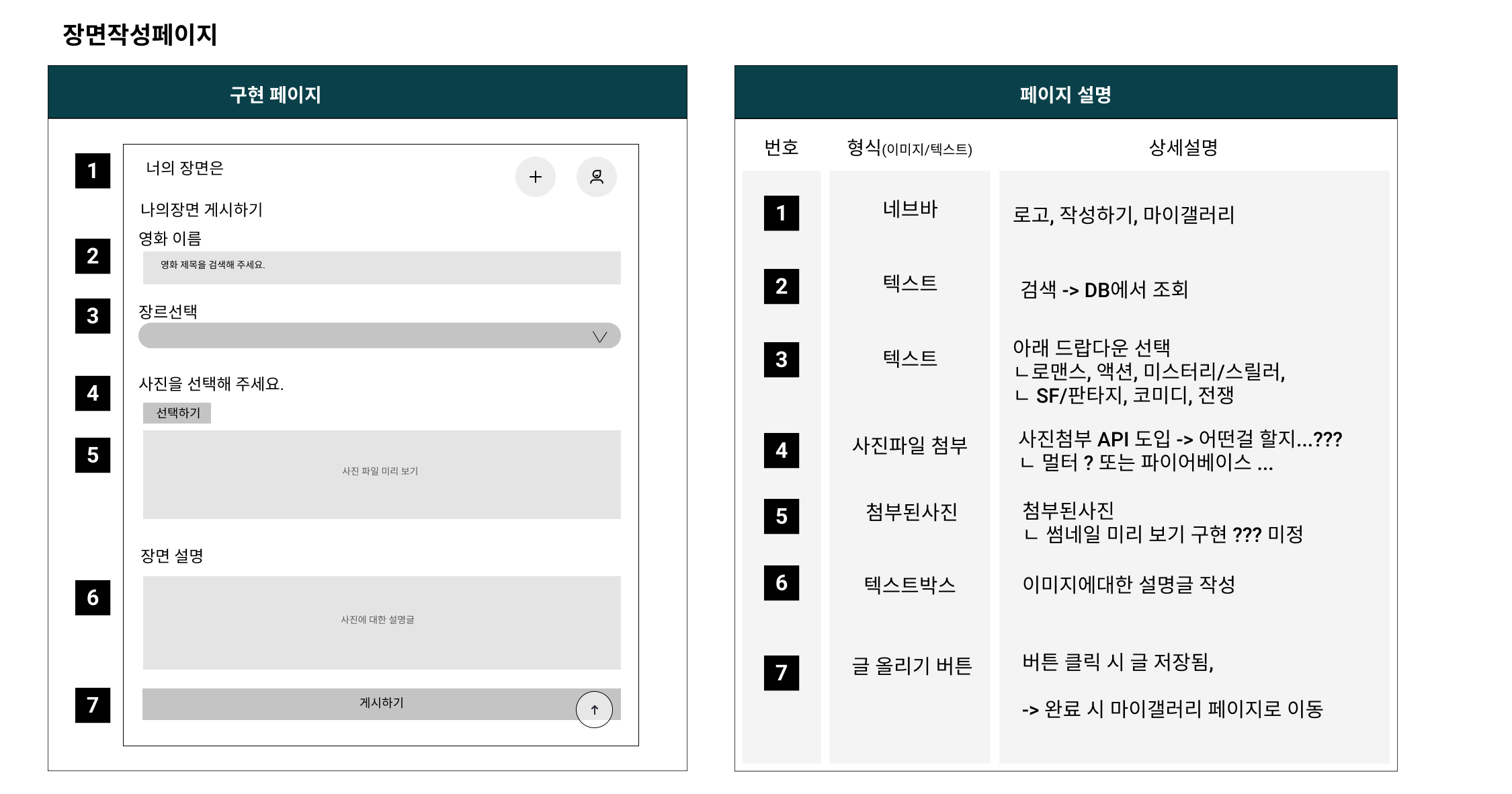Click the + write icon in the navbar

(x=535, y=177)
